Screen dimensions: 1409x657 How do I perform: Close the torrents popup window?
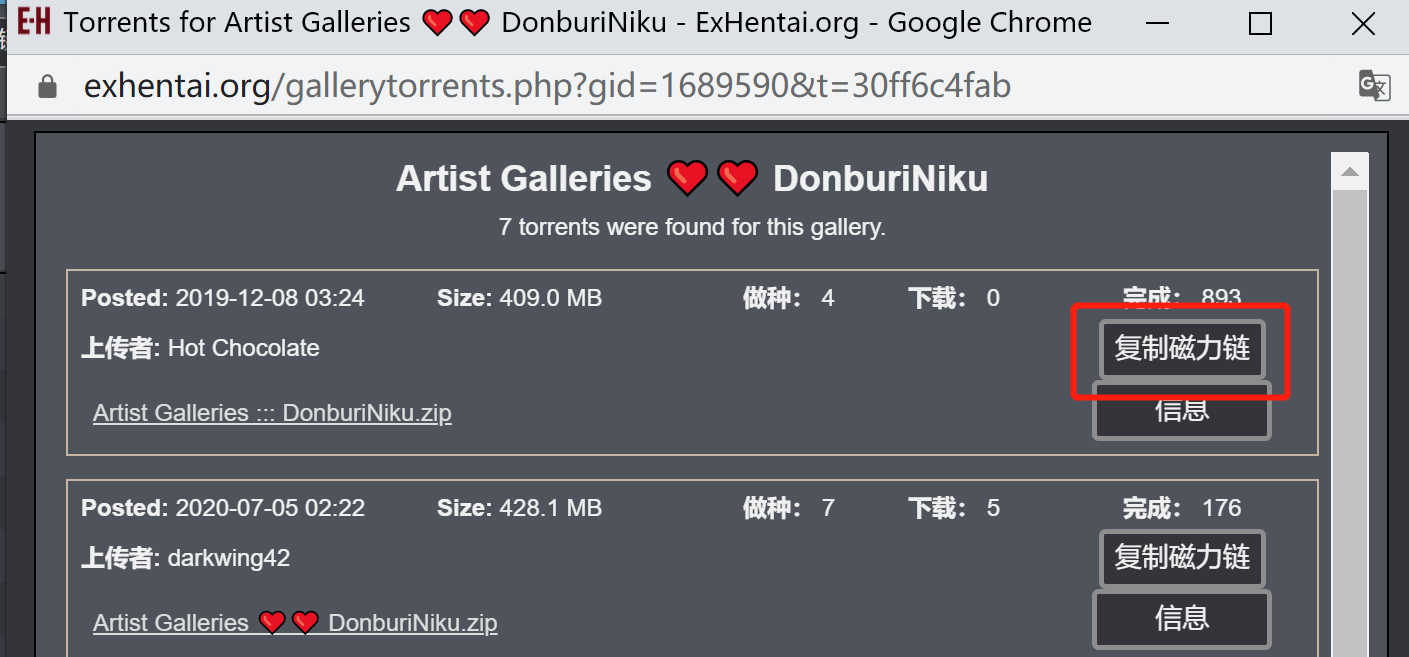tap(1363, 23)
